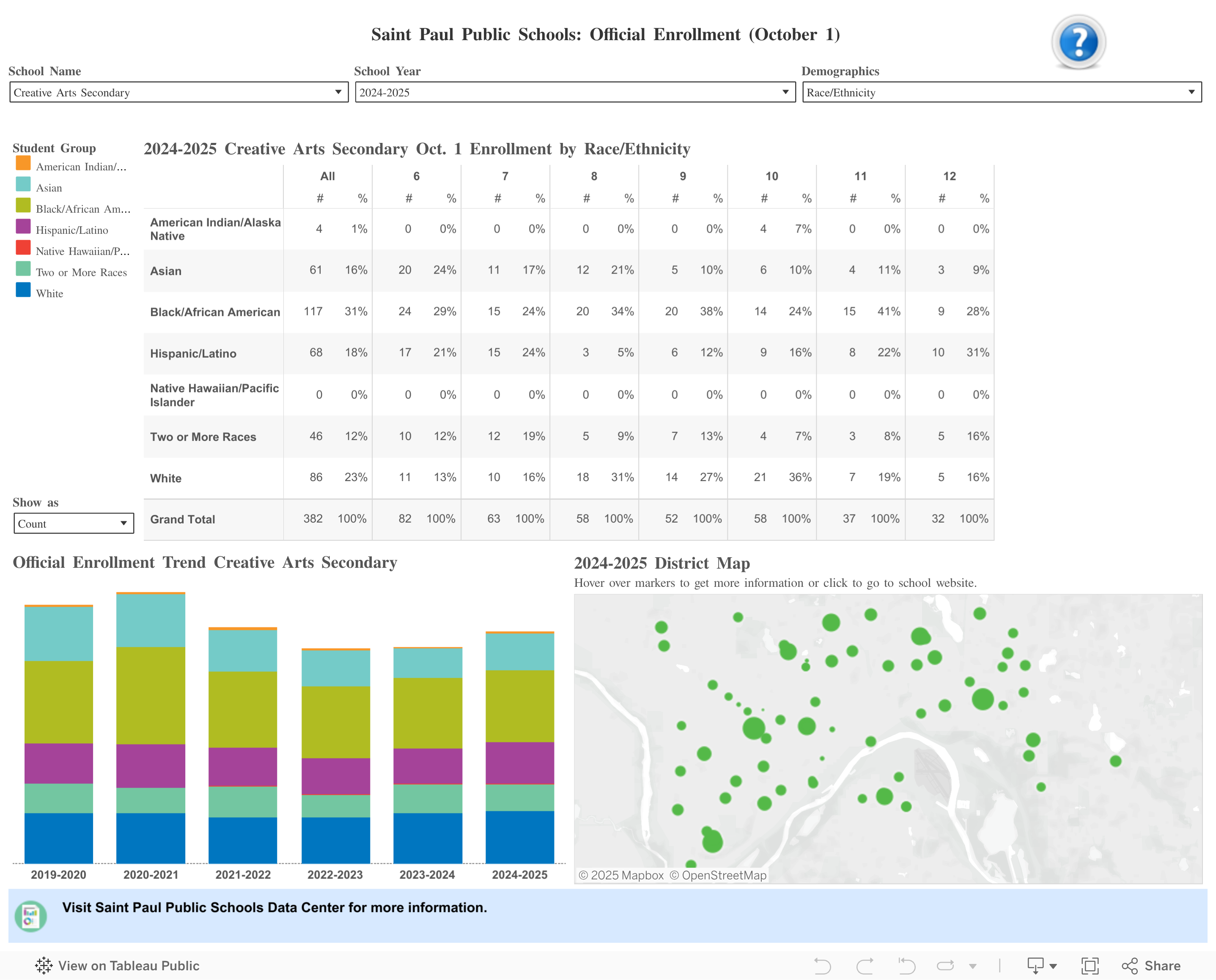Open the Demographics dropdown

[x=1192, y=92]
